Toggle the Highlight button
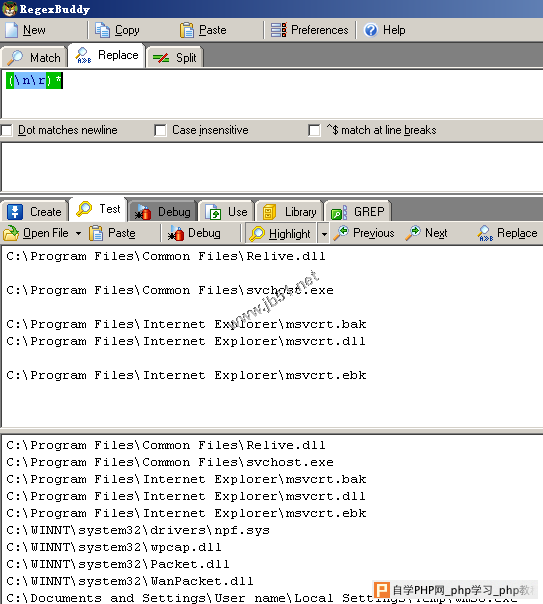Screen dimensions: 543x604 click(x=281, y=234)
